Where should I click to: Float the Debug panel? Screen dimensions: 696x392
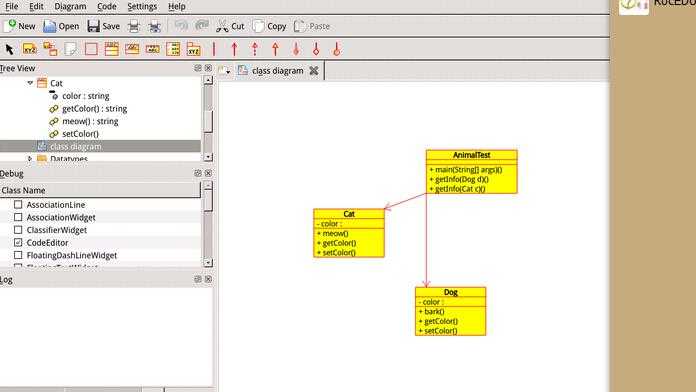click(x=198, y=173)
